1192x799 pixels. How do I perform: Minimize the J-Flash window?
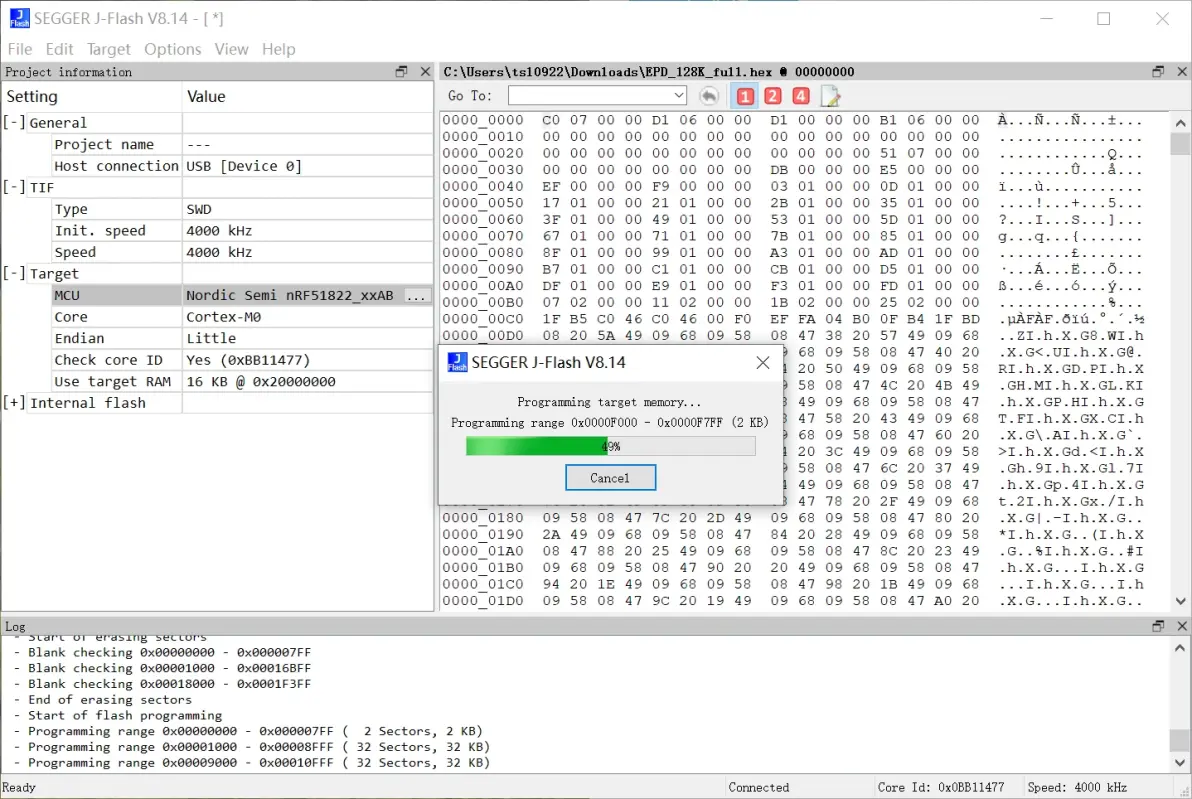coord(1046,18)
